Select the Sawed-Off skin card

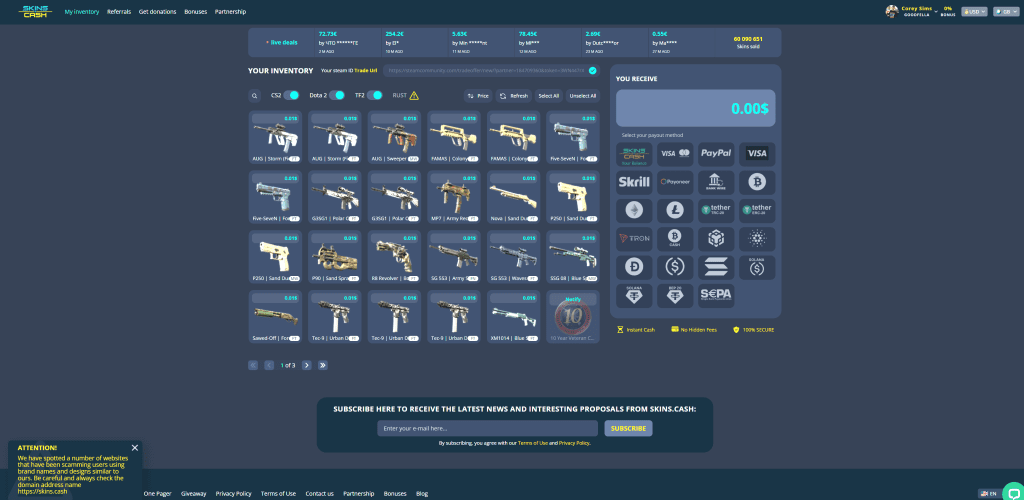275,317
